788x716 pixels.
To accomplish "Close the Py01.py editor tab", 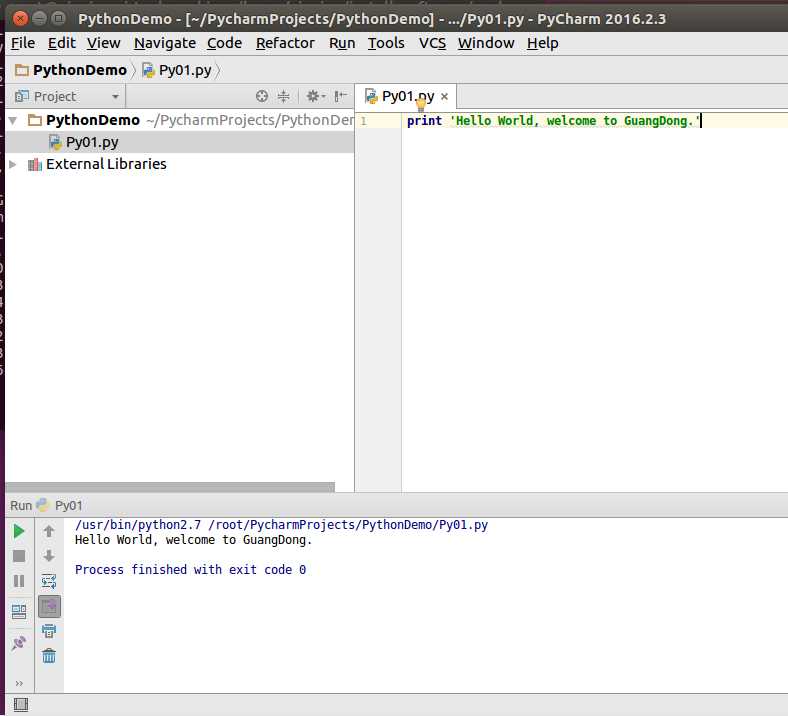I will [x=445, y=97].
